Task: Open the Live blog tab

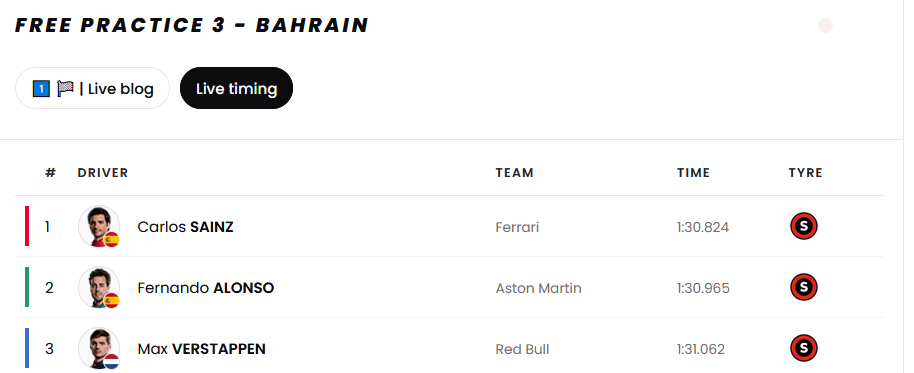Action: pos(92,89)
